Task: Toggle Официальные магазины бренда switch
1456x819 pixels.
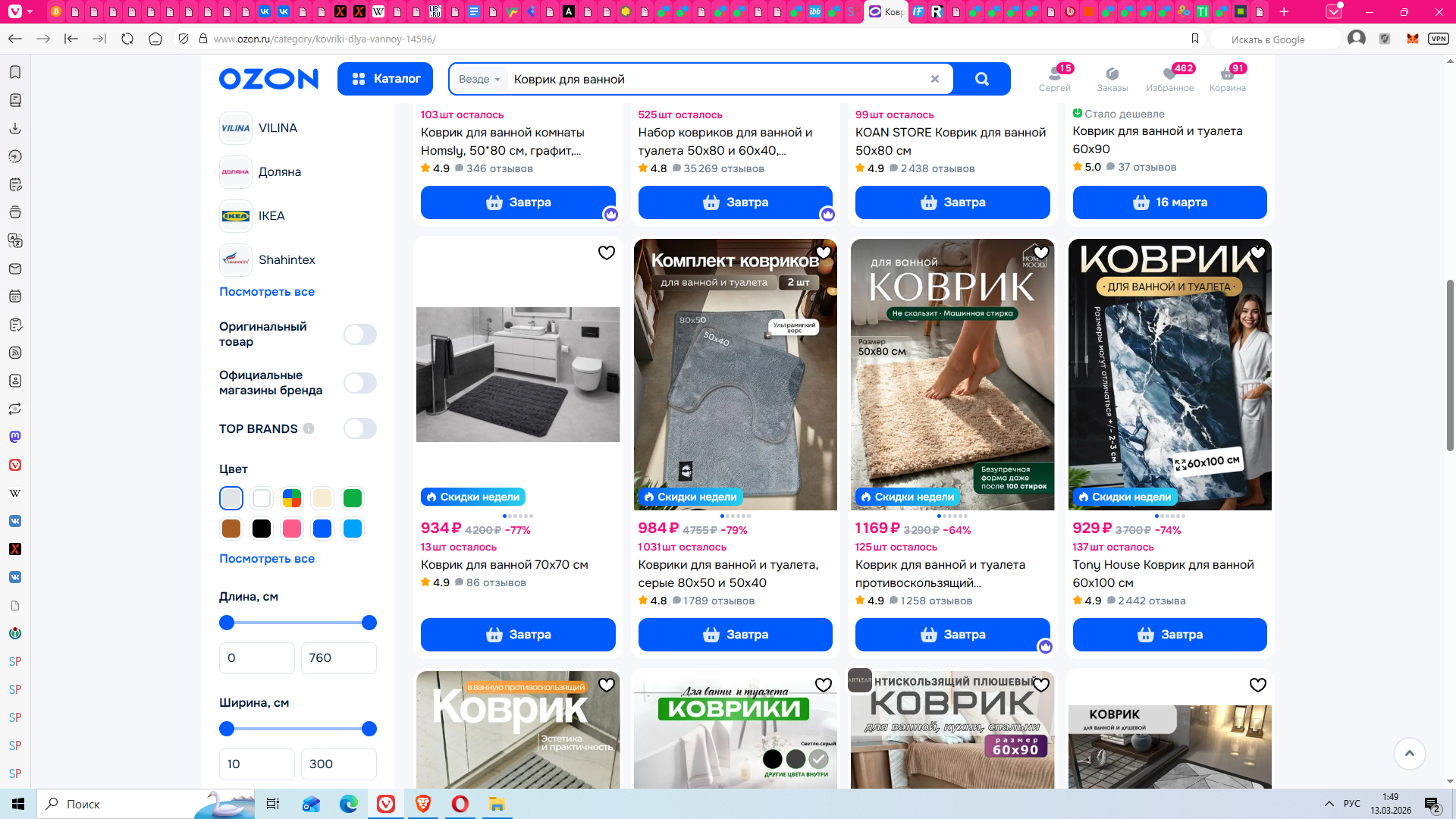Action: click(359, 383)
